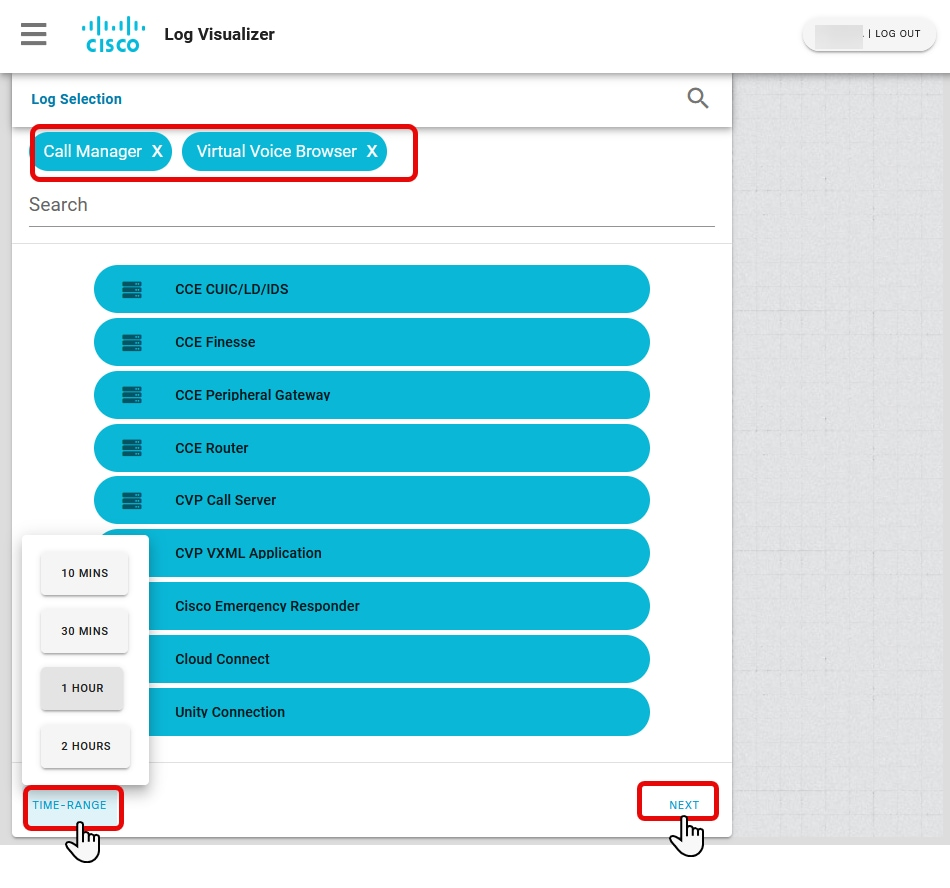Select the 30 MINS time range option
Screen dimensions: 950x888
(x=84, y=631)
